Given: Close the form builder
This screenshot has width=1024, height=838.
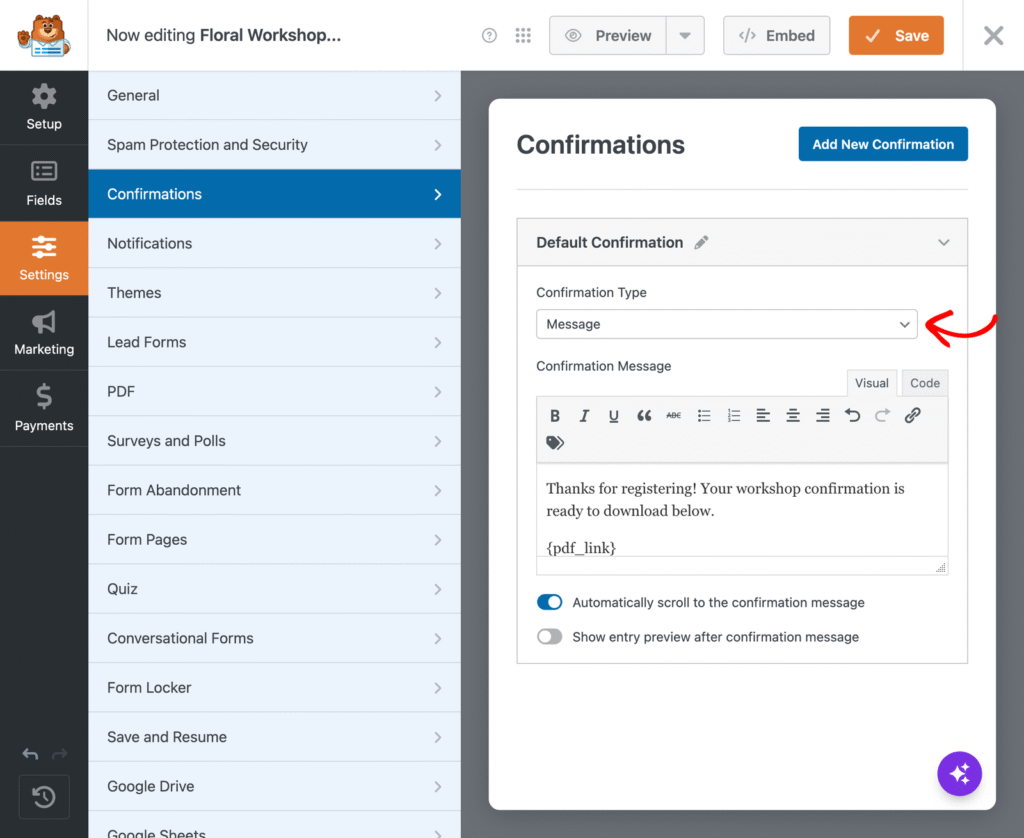Looking at the screenshot, I should [x=993, y=35].
